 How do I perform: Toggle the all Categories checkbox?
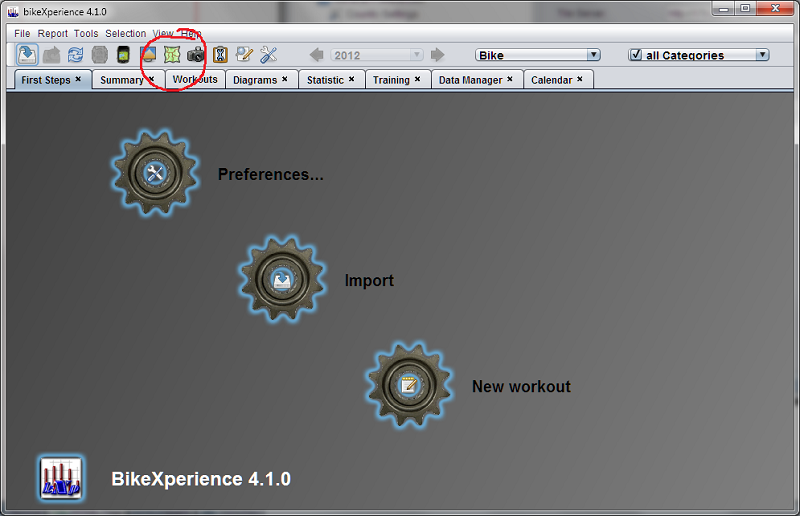(636, 55)
